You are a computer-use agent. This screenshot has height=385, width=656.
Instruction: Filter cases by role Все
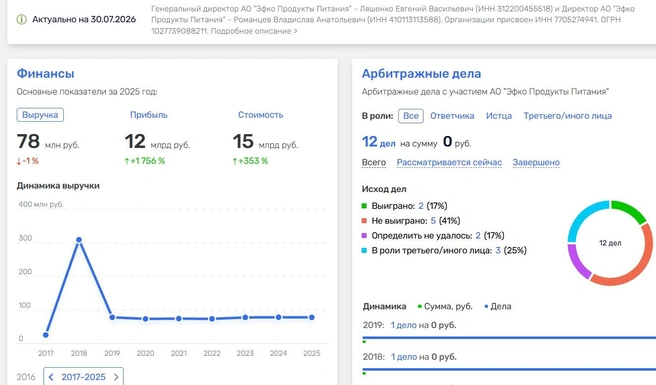tap(410, 116)
